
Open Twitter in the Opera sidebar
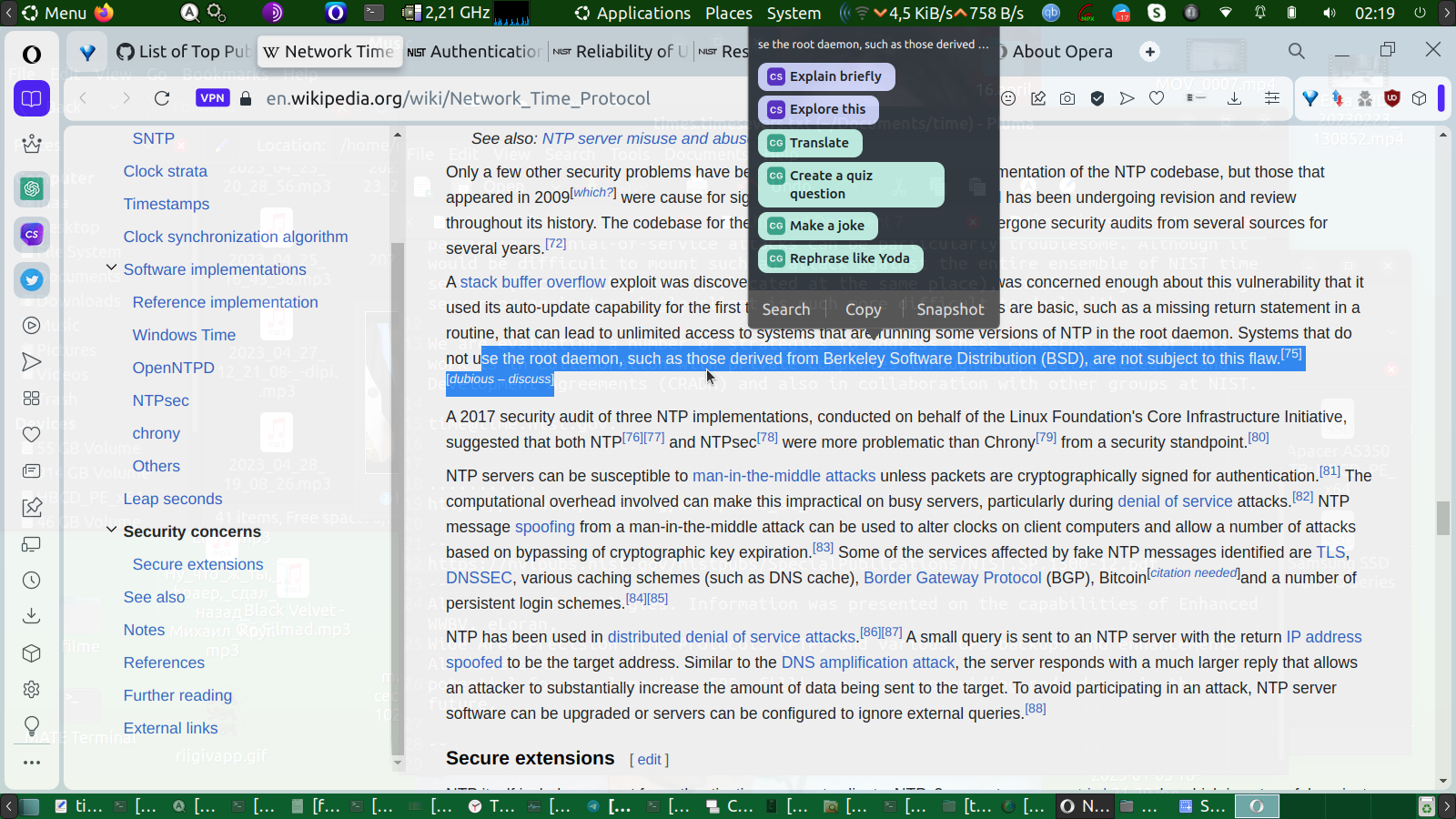point(32,279)
